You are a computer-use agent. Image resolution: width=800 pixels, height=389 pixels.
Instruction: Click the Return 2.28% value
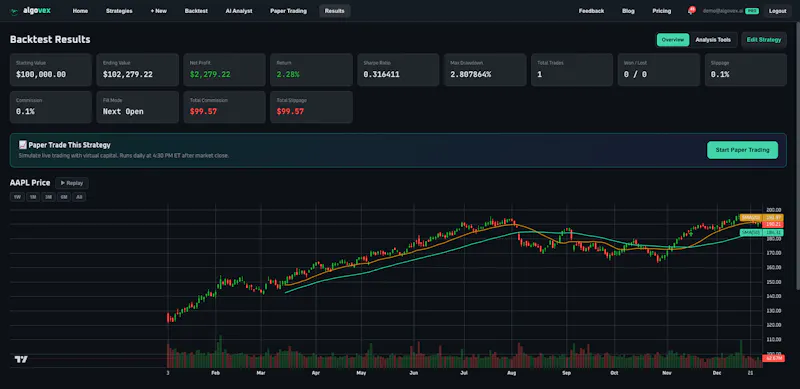pos(288,75)
